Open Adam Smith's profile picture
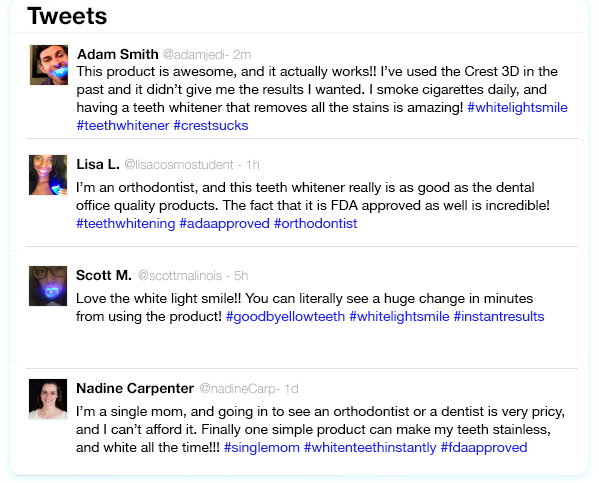 49,65
